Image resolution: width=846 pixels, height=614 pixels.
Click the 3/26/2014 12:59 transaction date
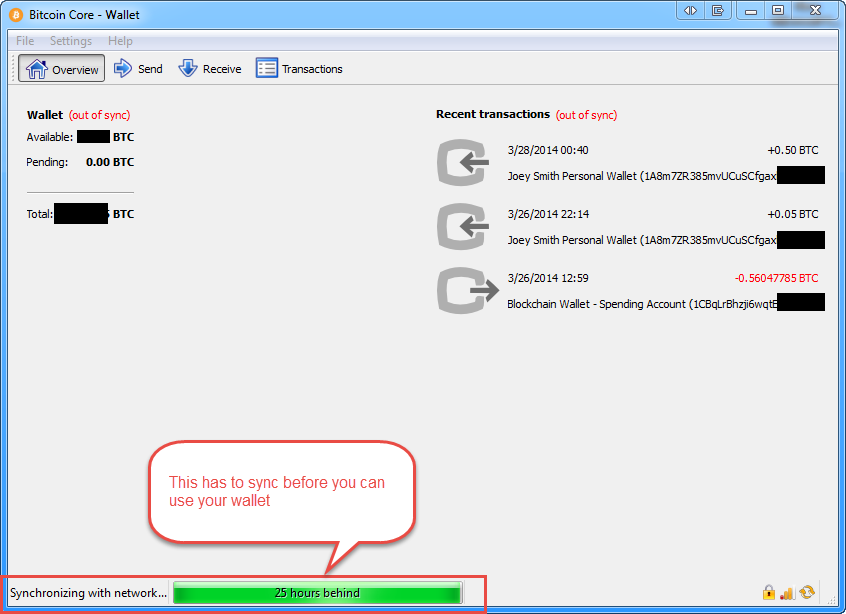pyautogui.click(x=548, y=278)
